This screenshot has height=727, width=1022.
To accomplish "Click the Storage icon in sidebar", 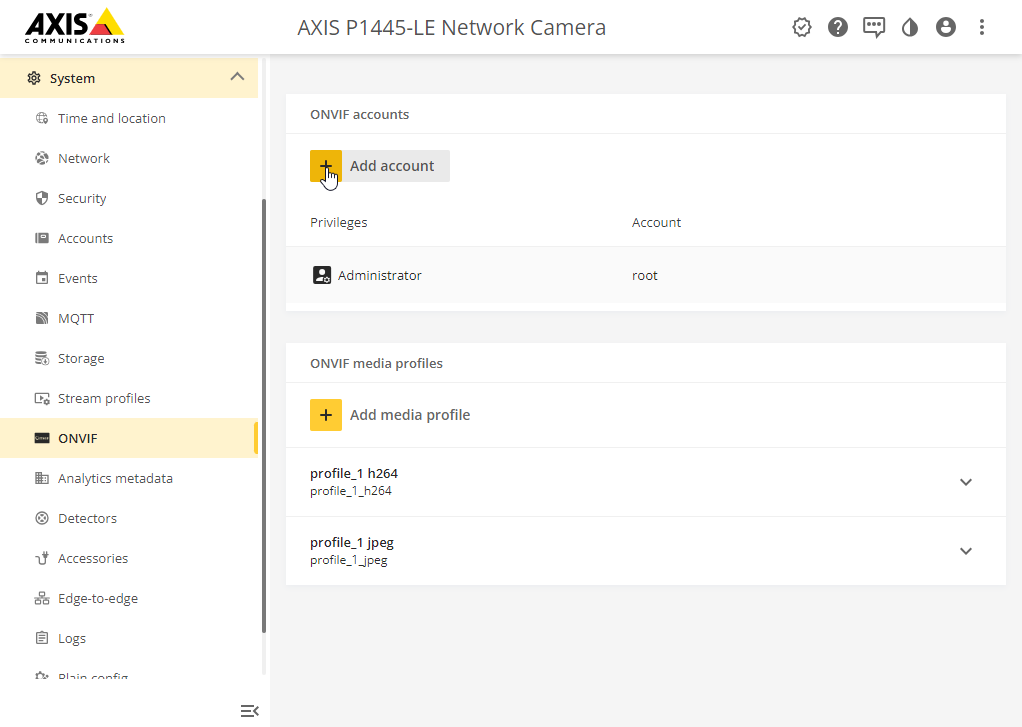I will (42, 358).
